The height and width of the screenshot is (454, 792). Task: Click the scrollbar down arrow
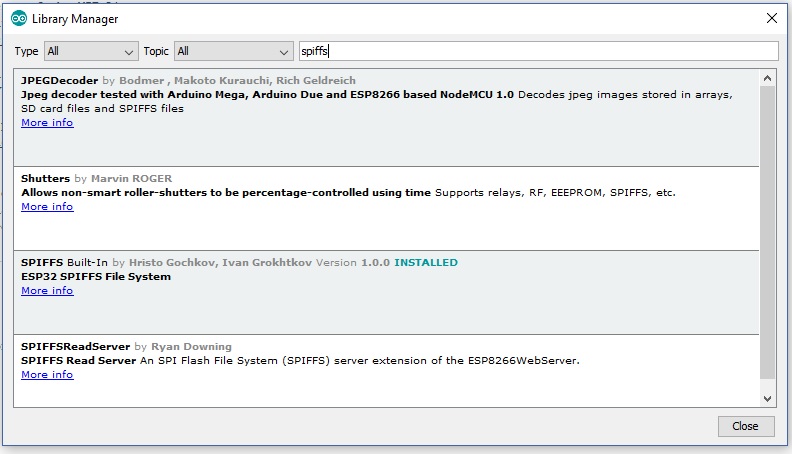(767, 398)
